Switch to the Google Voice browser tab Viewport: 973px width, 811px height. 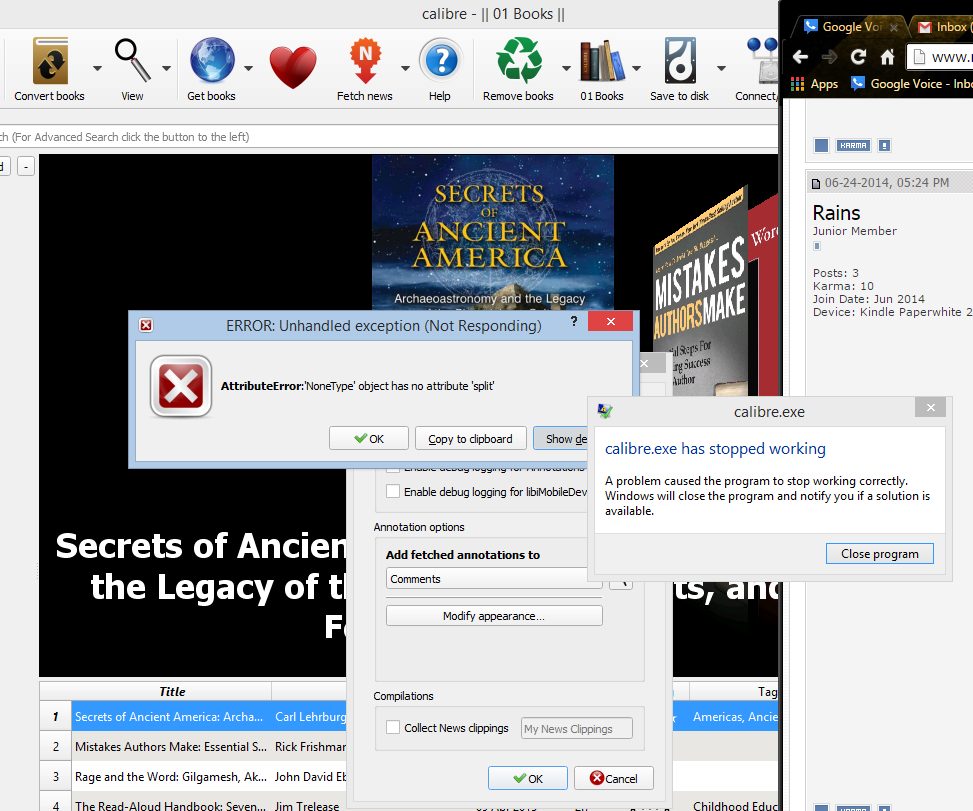click(x=847, y=27)
